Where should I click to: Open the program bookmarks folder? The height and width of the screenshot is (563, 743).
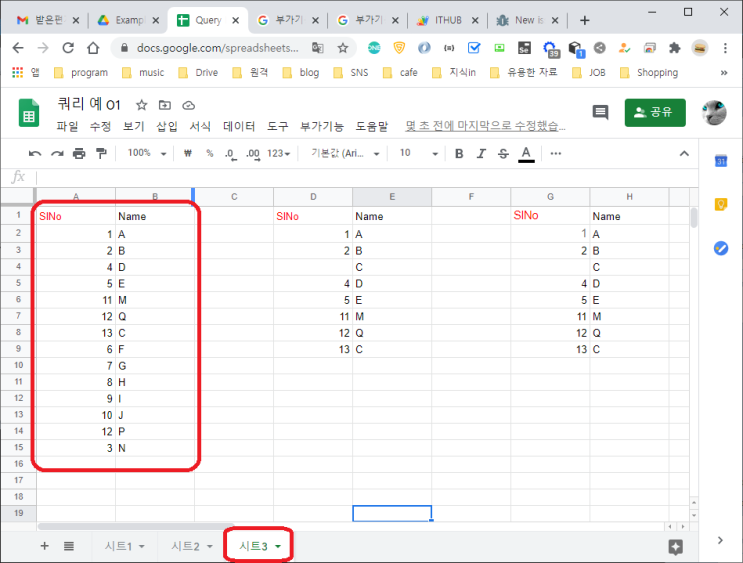pos(81,73)
